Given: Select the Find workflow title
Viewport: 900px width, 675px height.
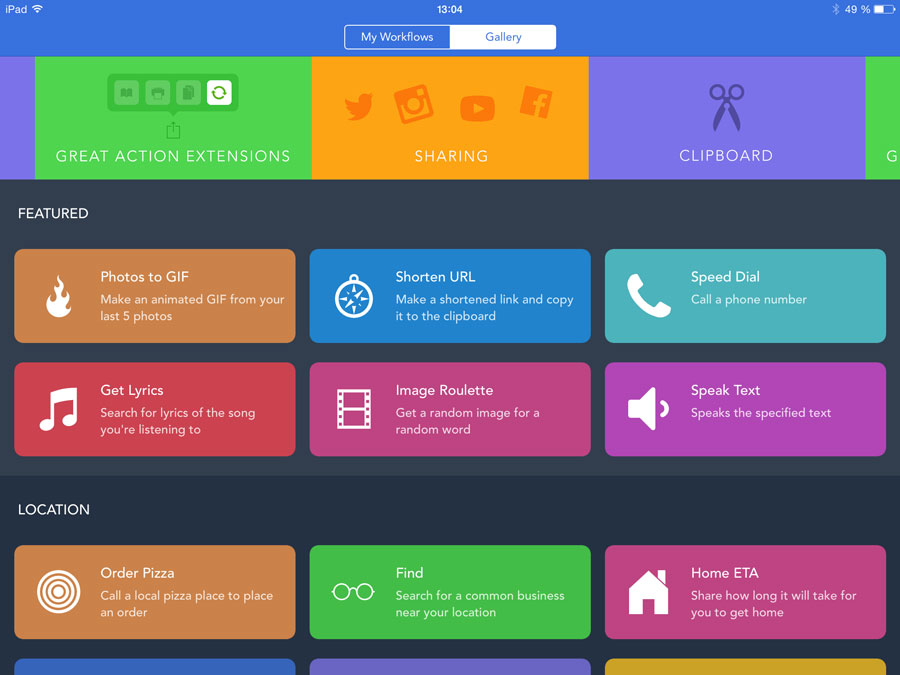Looking at the screenshot, I should click(409, 573).
